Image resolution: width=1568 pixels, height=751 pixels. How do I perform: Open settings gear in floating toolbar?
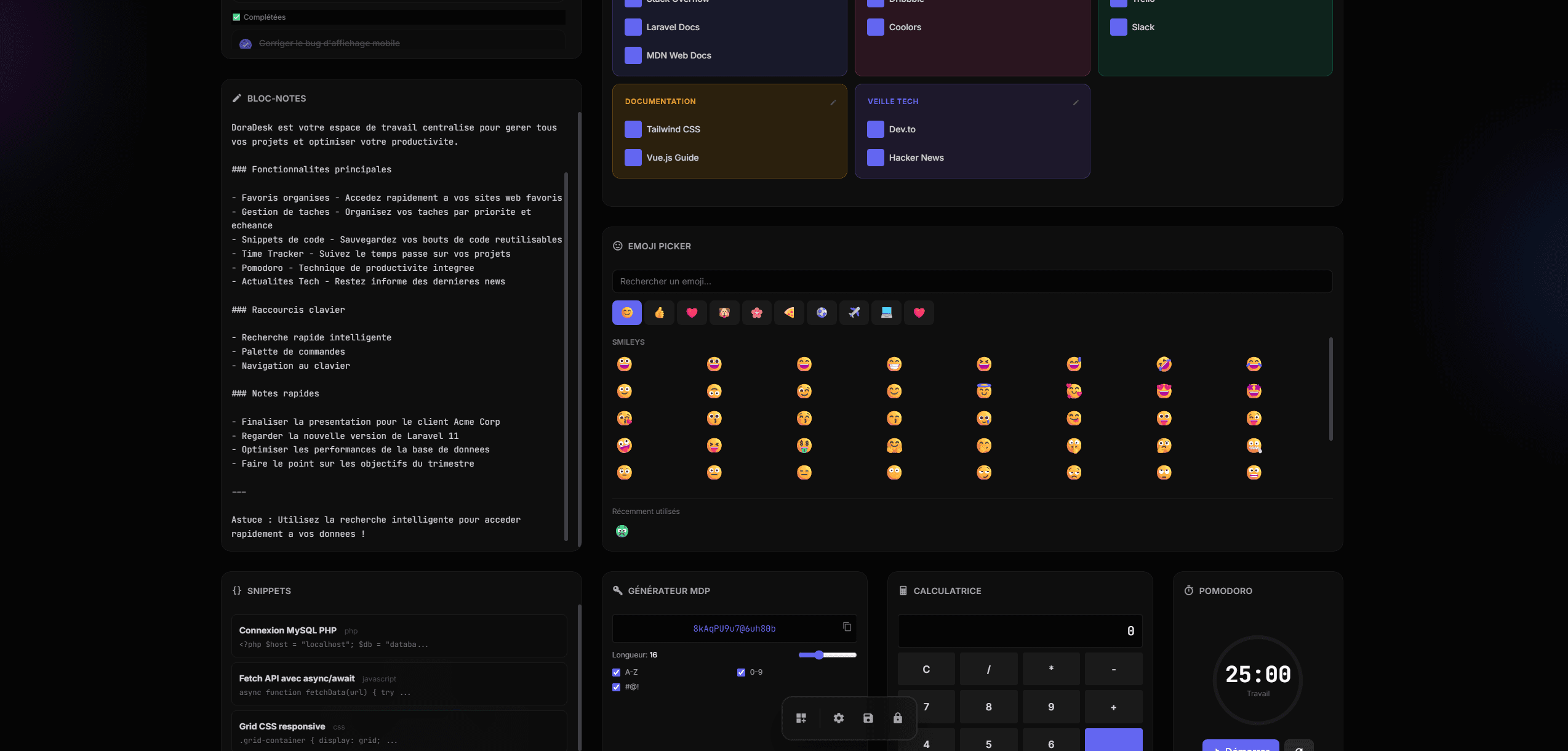coord(838,718)
